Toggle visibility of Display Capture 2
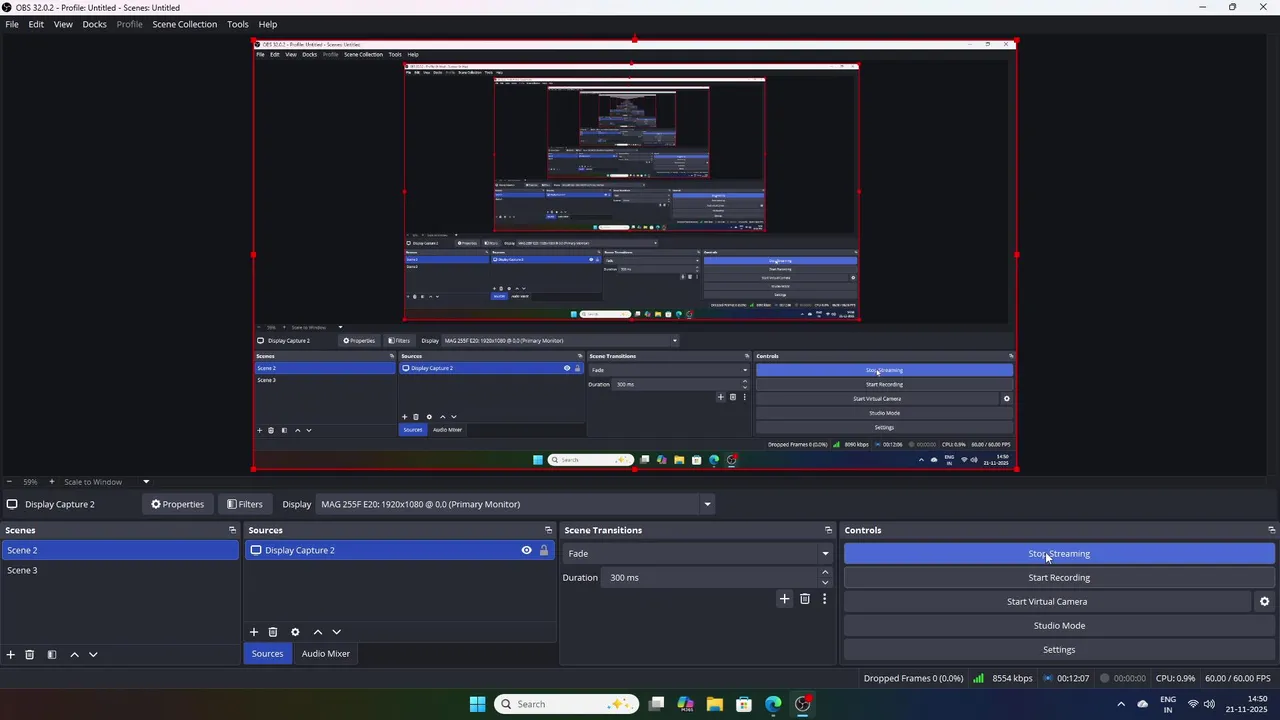The image size is (1280, 720). pos(526,550)
